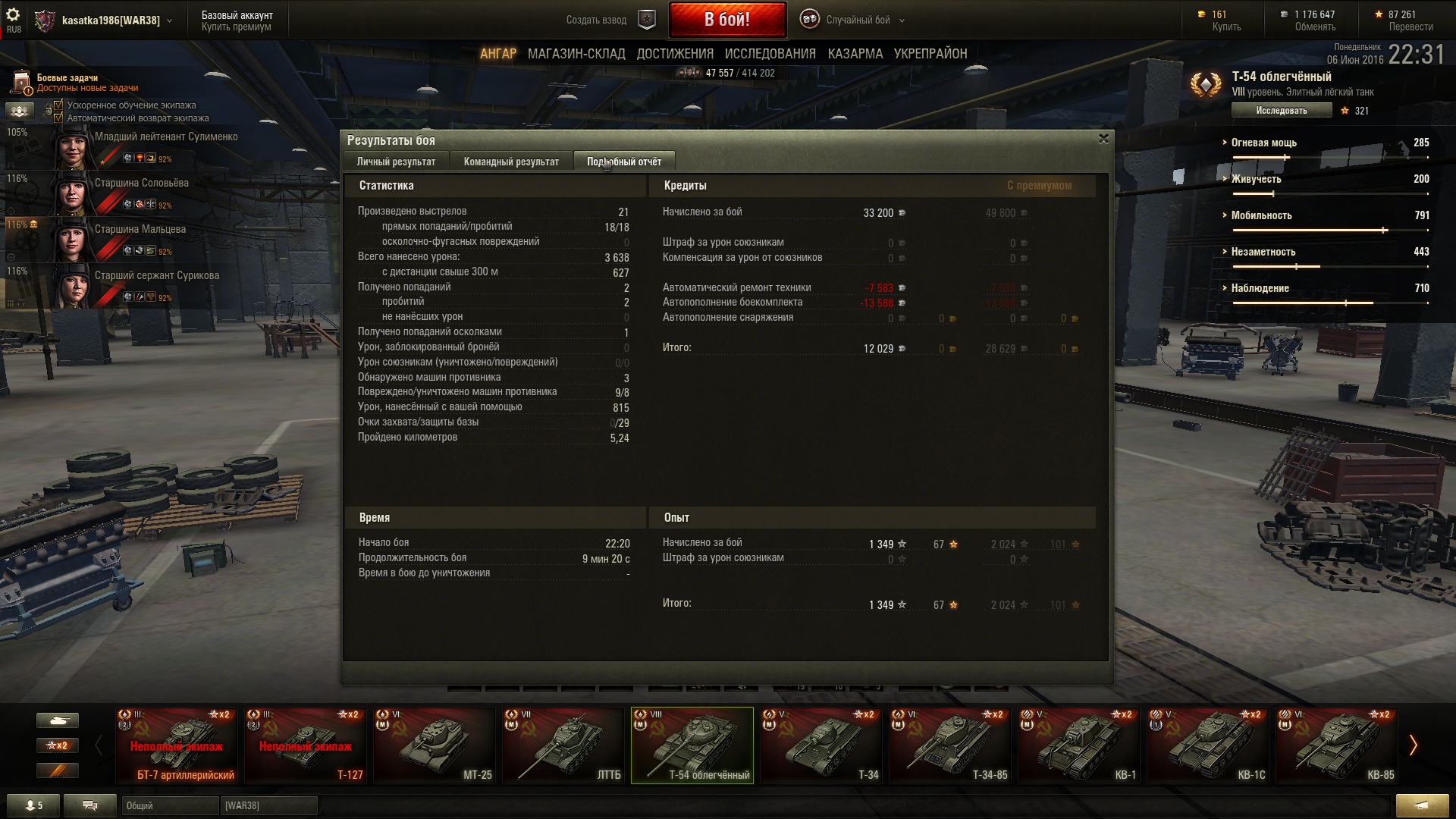Click the В бой! button
Image resolution: width=1456 pixels, height=819 pixels.
pyautogui.click(x=727, y=20)
